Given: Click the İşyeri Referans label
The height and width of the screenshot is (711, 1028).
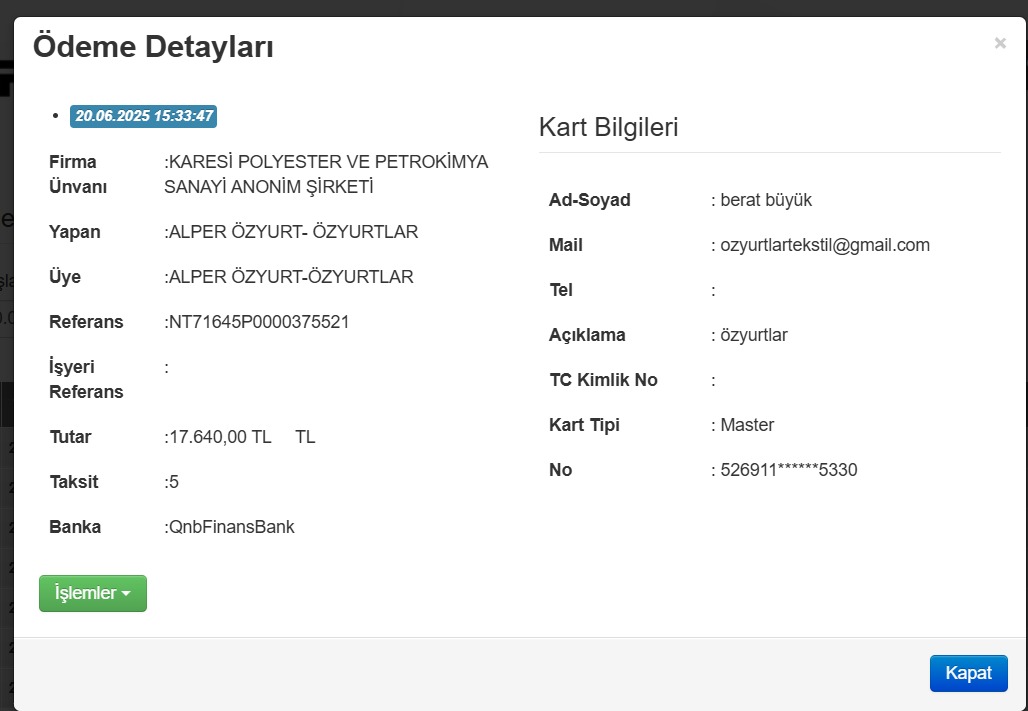Looking at the screenshot, I should point(86,379).
